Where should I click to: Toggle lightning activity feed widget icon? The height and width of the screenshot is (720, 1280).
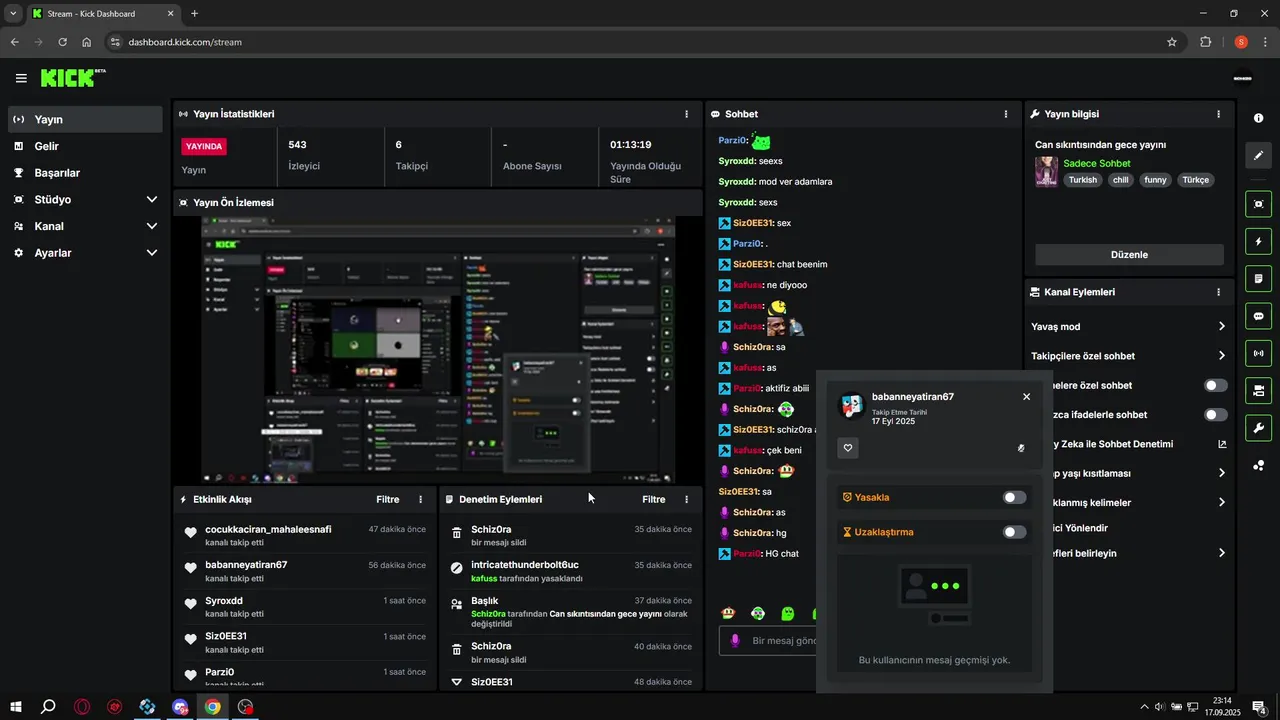click(1258, 241)
